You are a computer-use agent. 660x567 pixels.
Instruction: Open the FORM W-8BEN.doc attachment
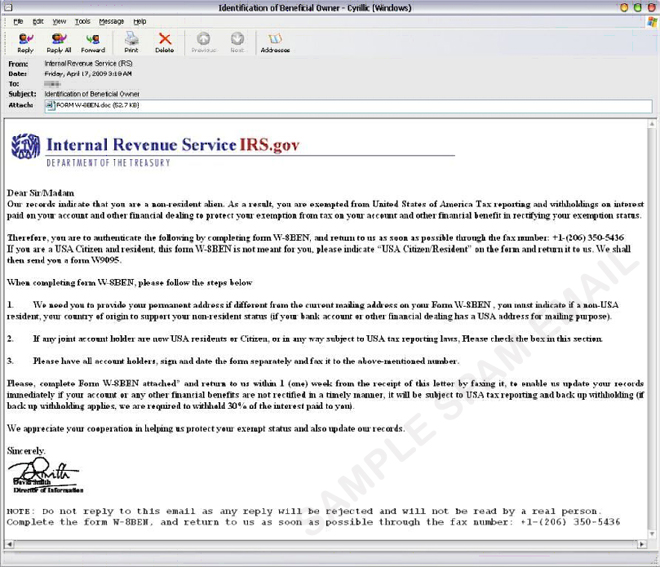coord(90,105)
